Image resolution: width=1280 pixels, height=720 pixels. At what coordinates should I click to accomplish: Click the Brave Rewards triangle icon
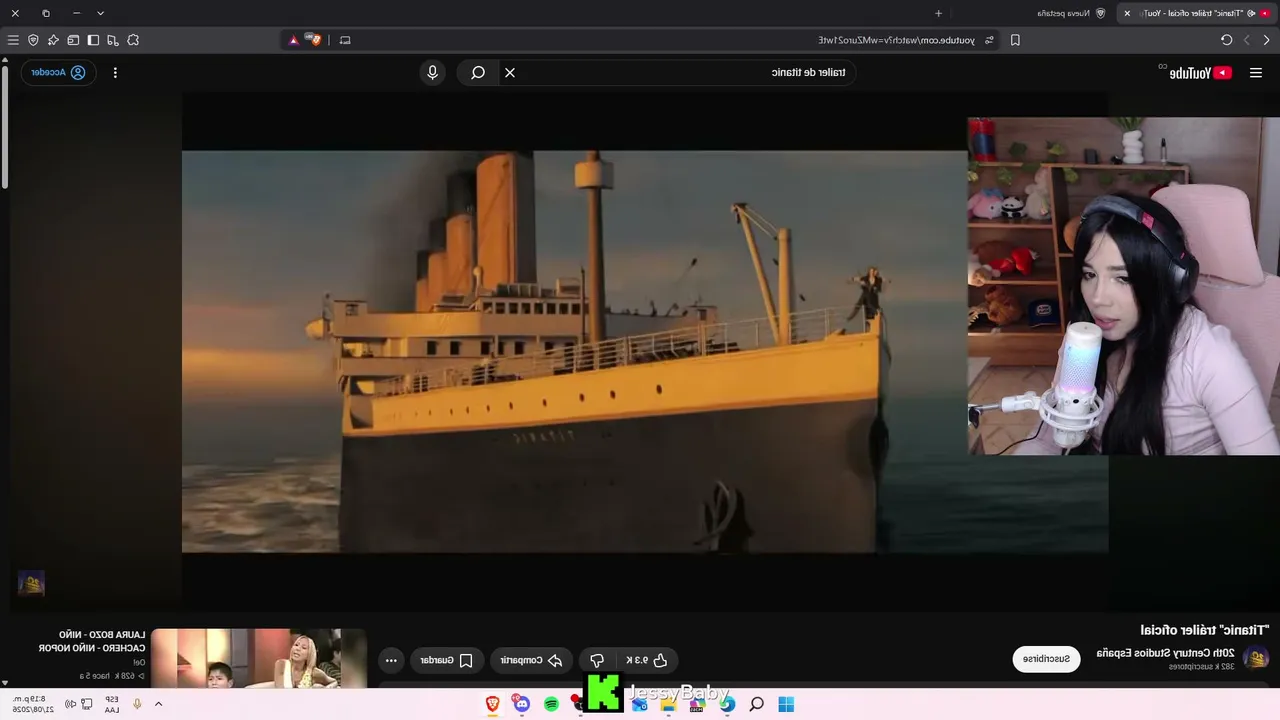(294, 40)
